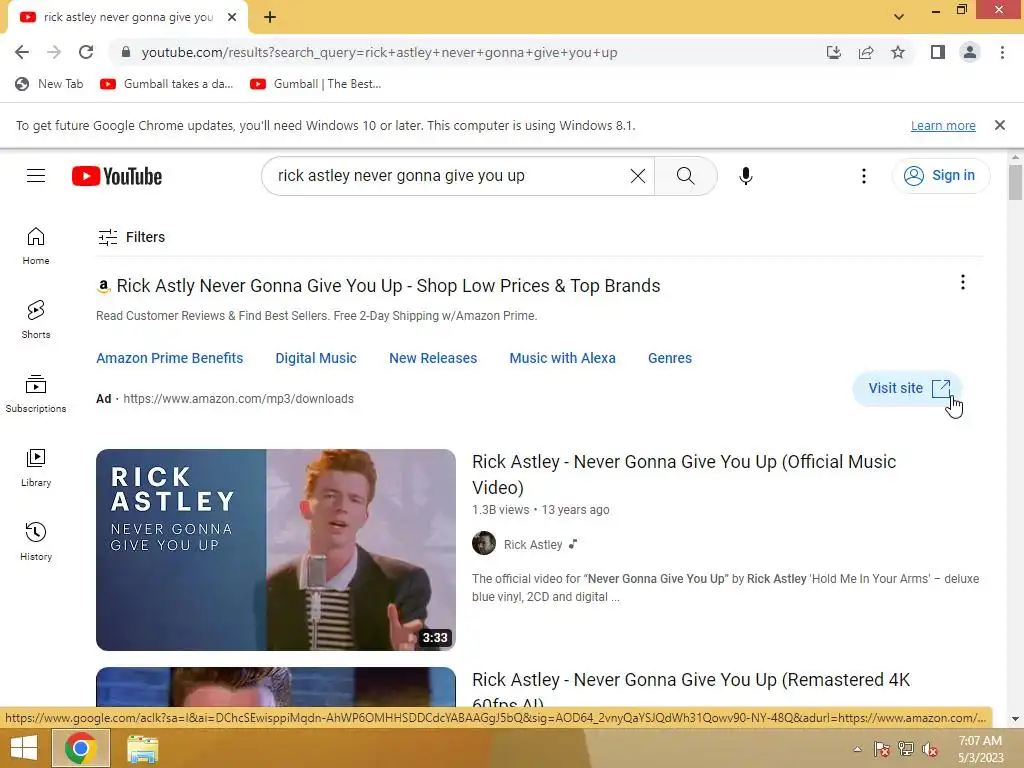
Task: Click the YouTube logo
Action: click(117, 176)
